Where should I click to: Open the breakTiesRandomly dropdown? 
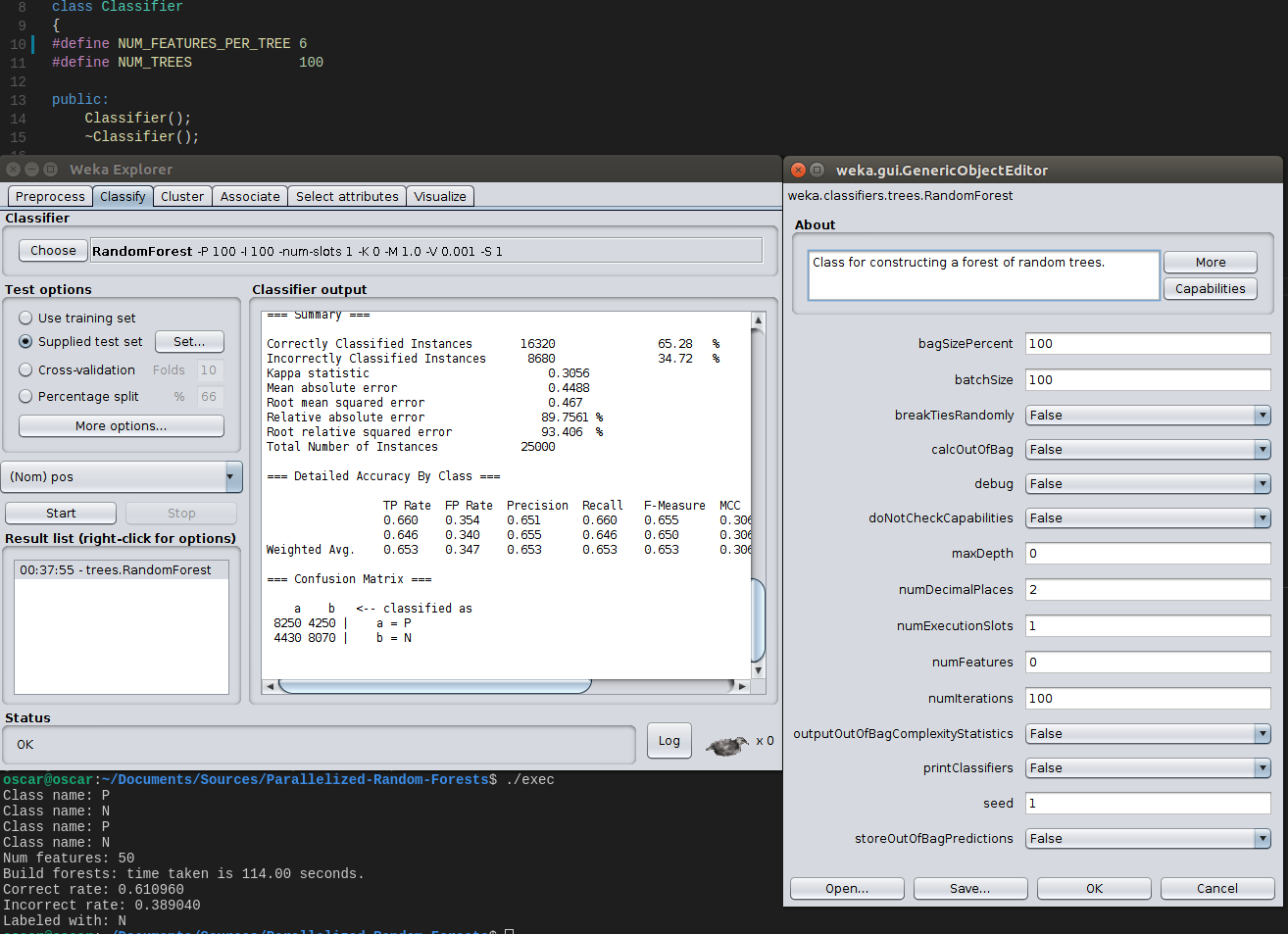[x=1148, y=415]
